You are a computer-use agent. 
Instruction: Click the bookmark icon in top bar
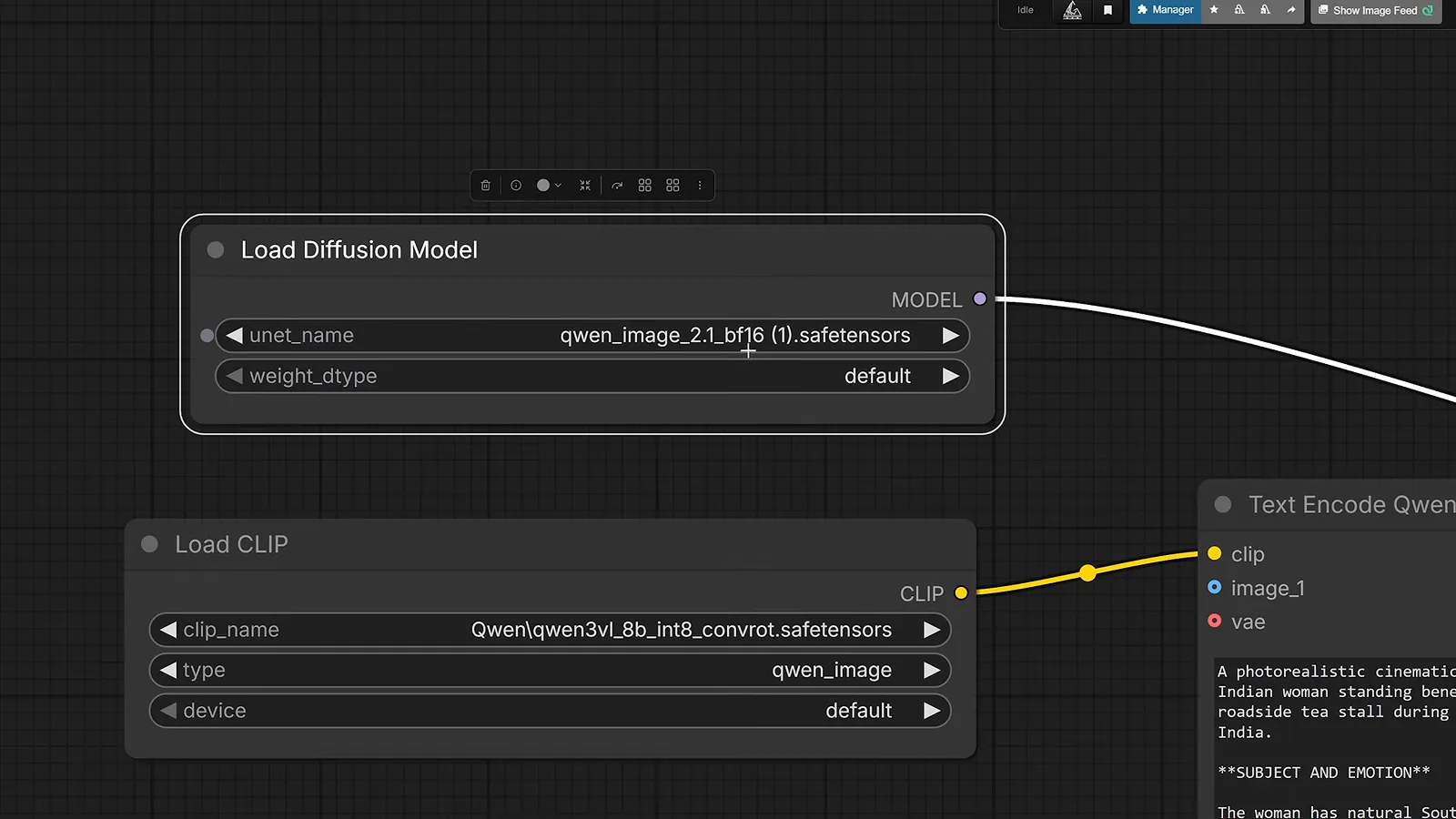click(1107, 10)
